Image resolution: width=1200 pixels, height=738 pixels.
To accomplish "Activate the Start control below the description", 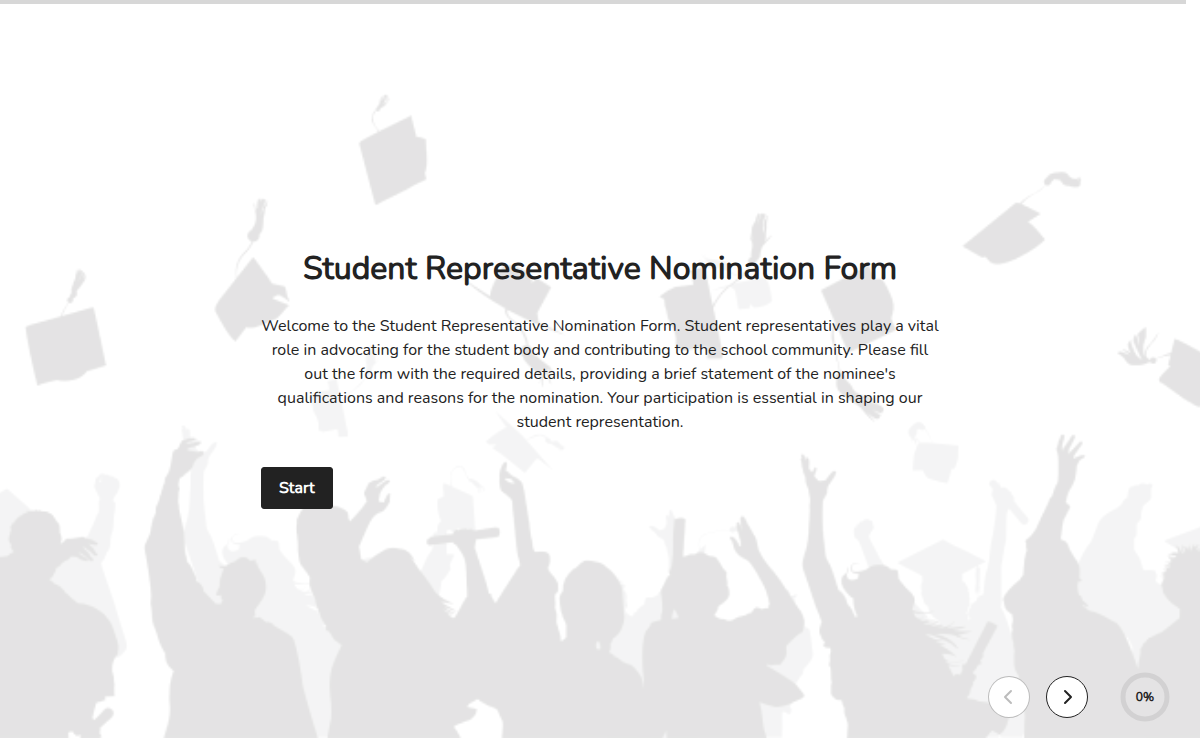I will tap(296, 487).
